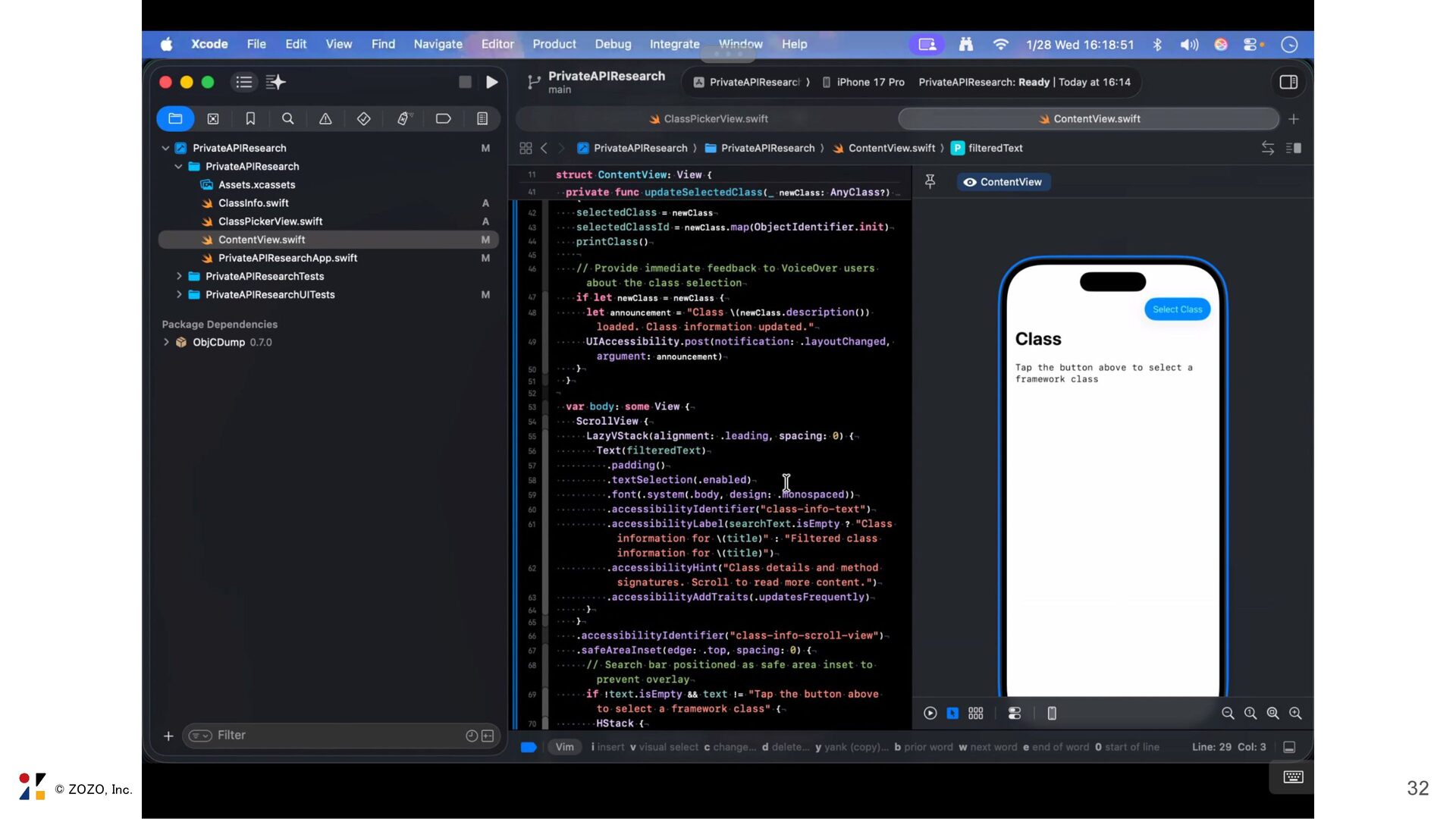Open the Bookmark navigator icon
The width and height of the screenshot is (1456, 819).
(250, 119)
